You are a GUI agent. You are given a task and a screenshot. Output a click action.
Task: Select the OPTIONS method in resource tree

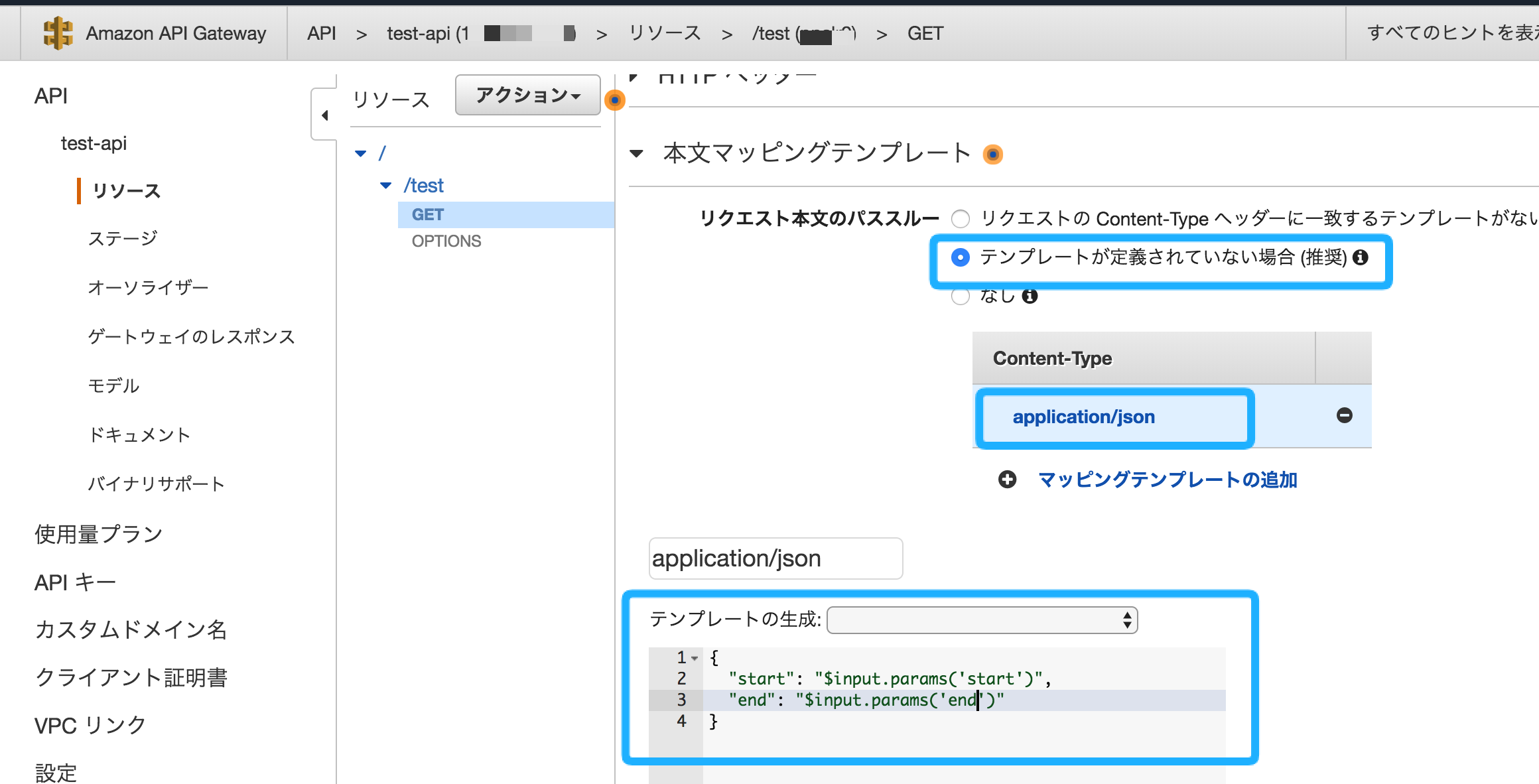pos(446,241)
